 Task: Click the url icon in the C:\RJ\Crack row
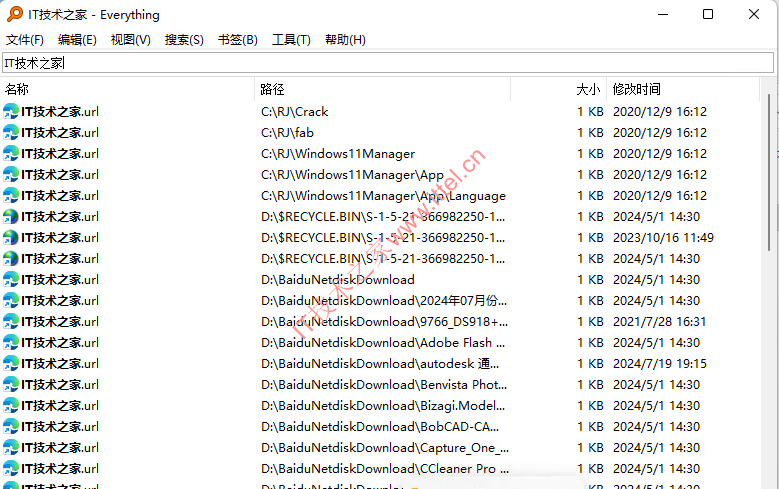[x=10, y=111]
